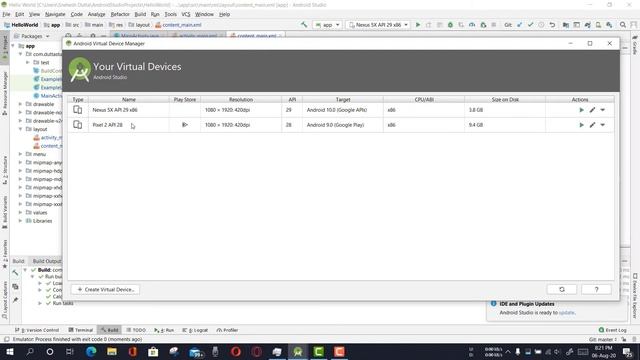640x360 pixels.
Task: Click content_main.xml breadcrumb
Action: 178,25
